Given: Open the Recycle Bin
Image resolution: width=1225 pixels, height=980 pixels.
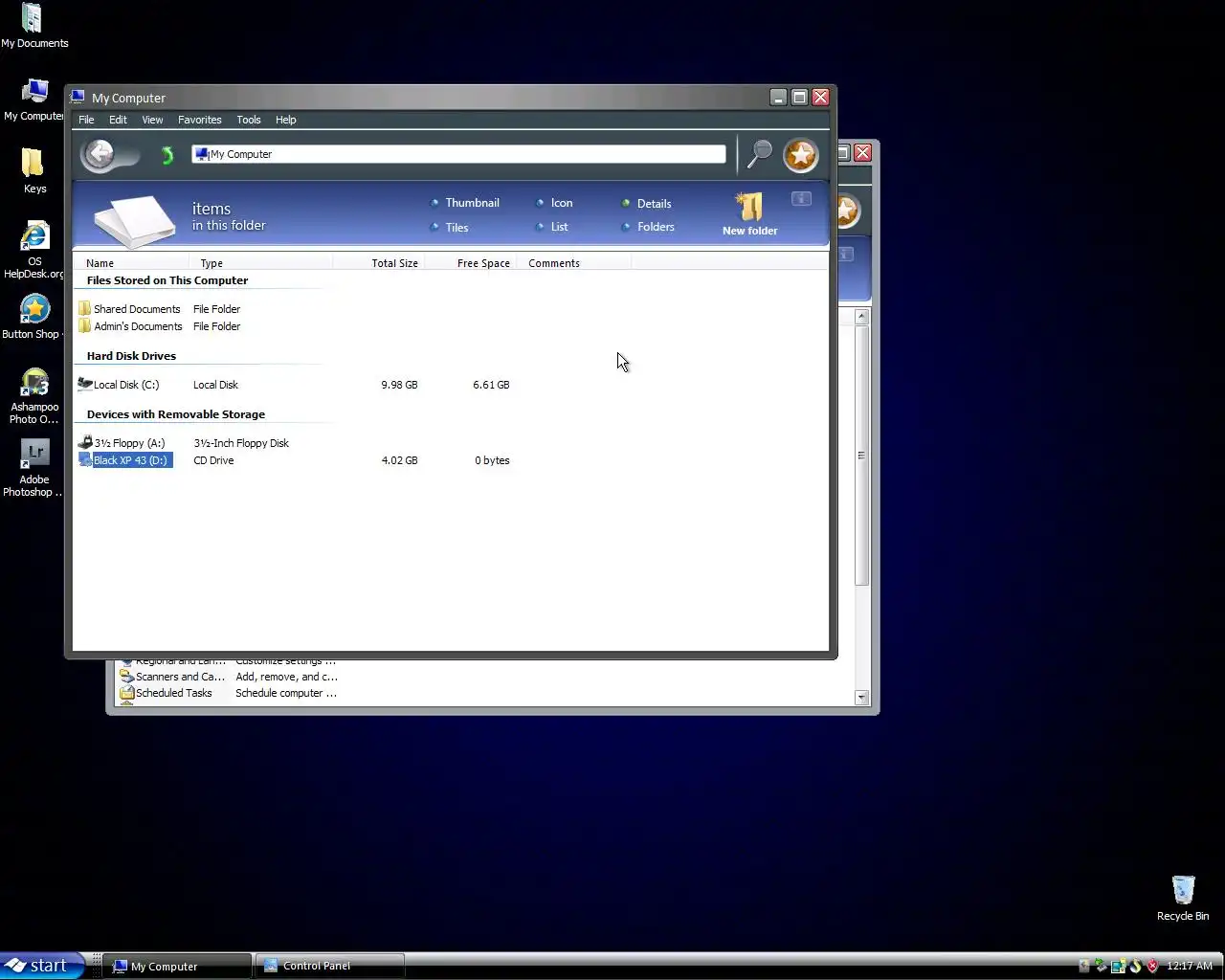Looking at the screenshot, I should point(1183,898).
